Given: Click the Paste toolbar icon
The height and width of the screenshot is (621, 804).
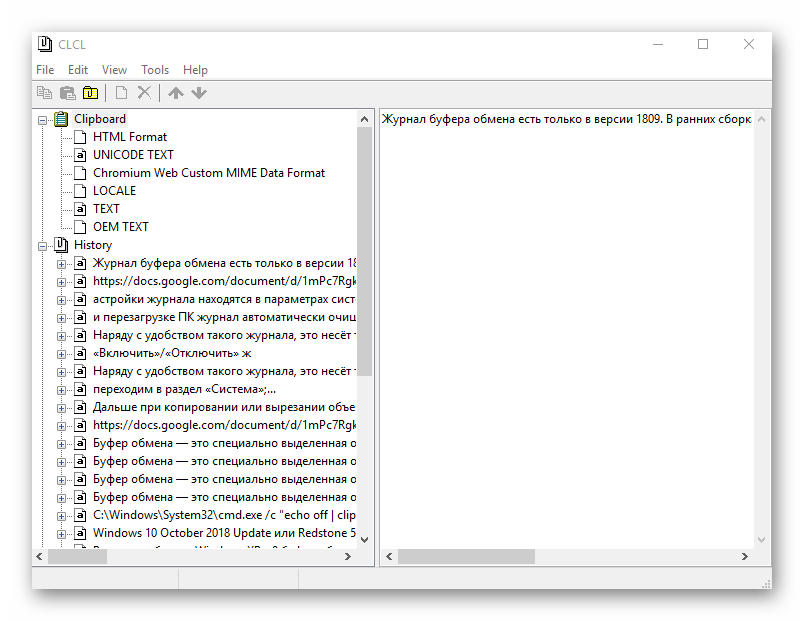Looking at the screenshot, I should pyautogui.click(x=67, y=93).
